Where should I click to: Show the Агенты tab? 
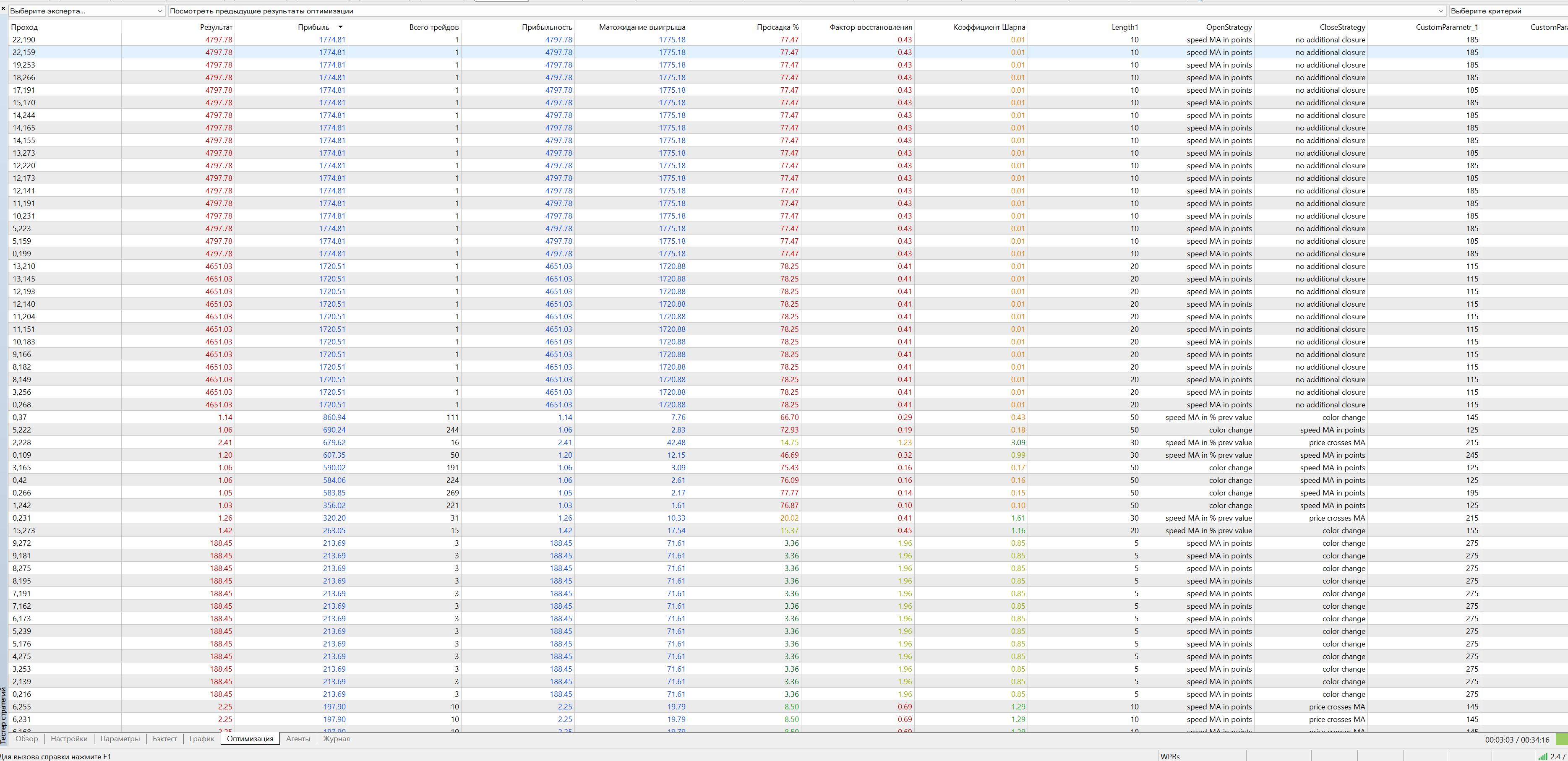297,738
